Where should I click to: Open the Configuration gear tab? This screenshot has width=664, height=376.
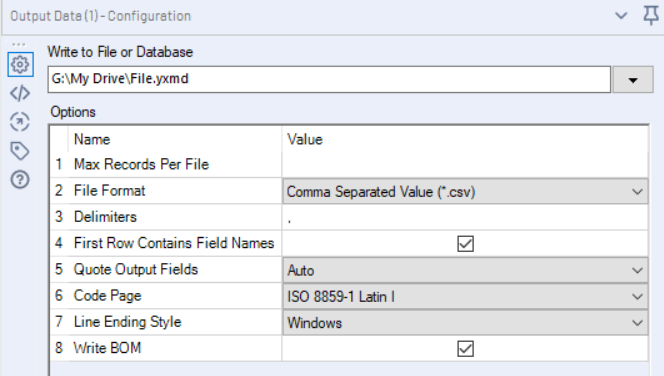pyautogui.click(x=20, y=64)
